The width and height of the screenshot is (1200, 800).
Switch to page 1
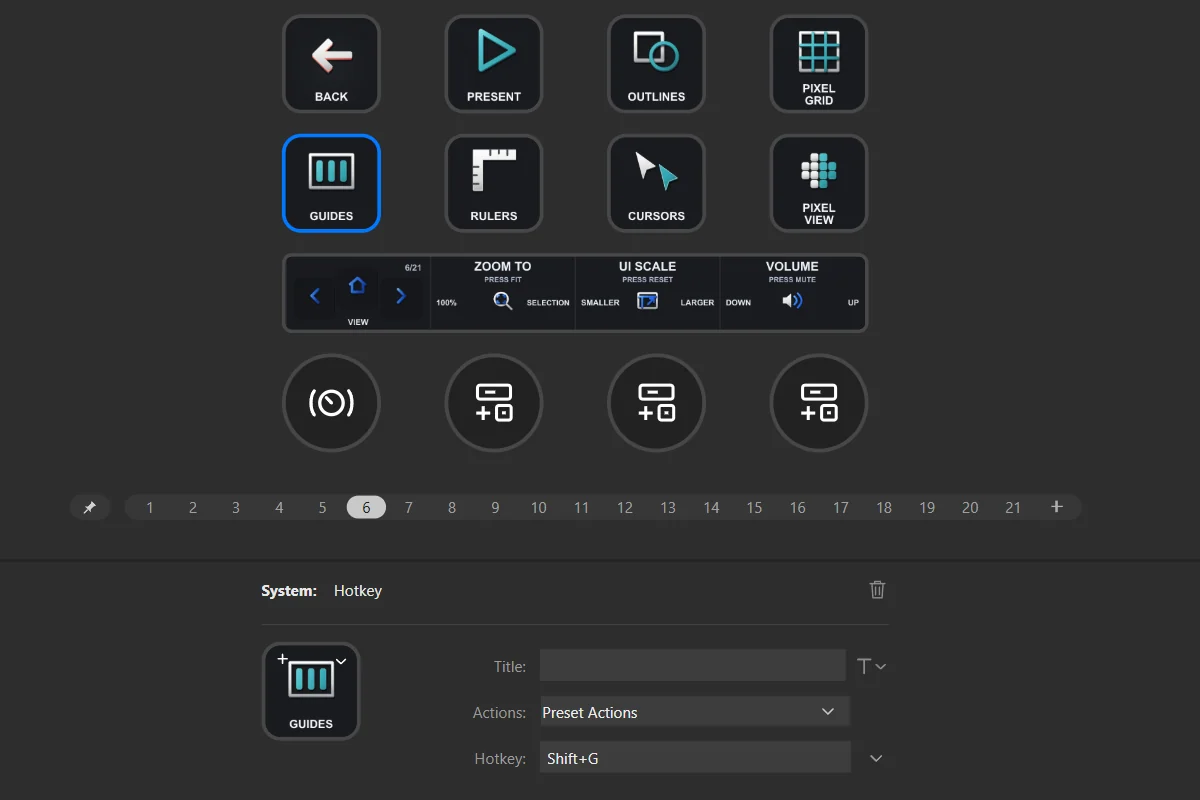pyautogui.click(x=150, y=508)
